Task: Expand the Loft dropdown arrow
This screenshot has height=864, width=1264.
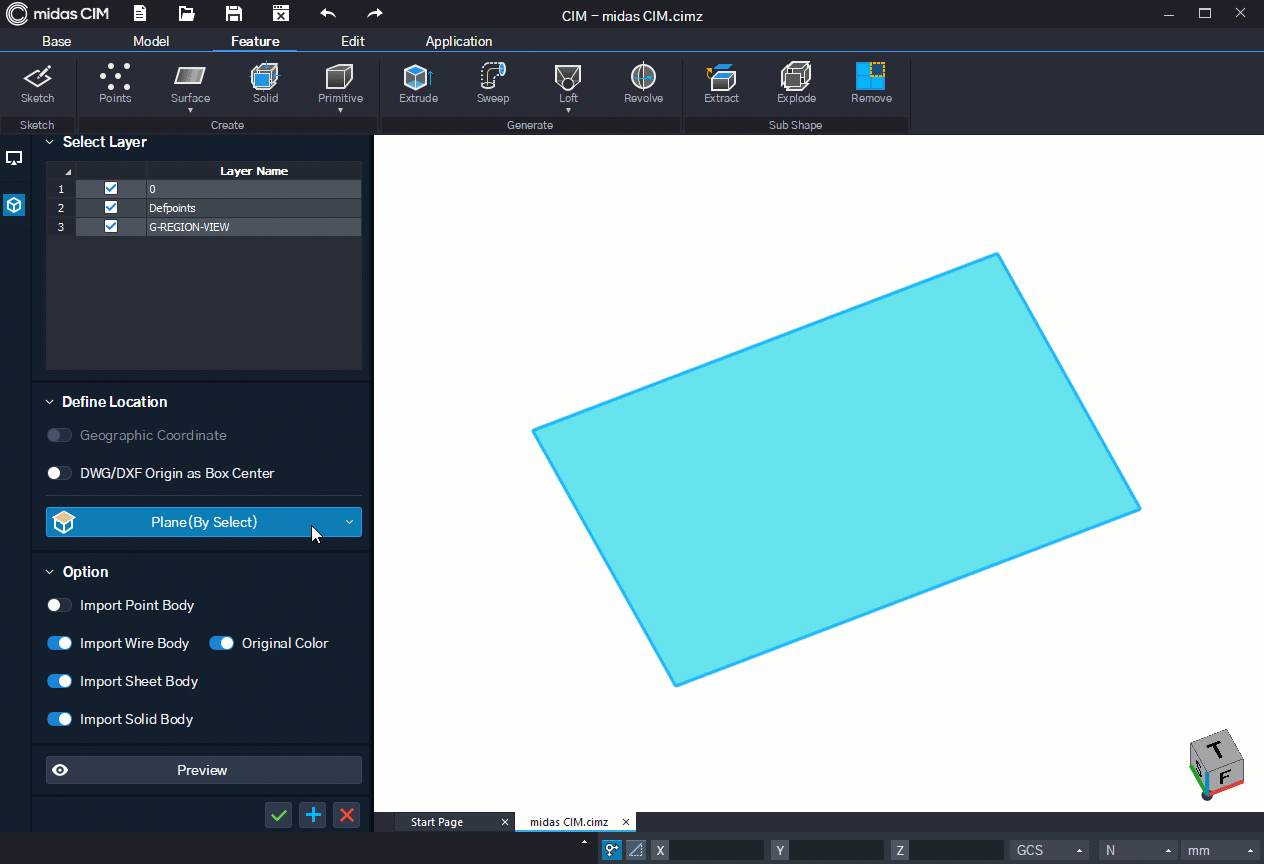Action: coord(568,110)
